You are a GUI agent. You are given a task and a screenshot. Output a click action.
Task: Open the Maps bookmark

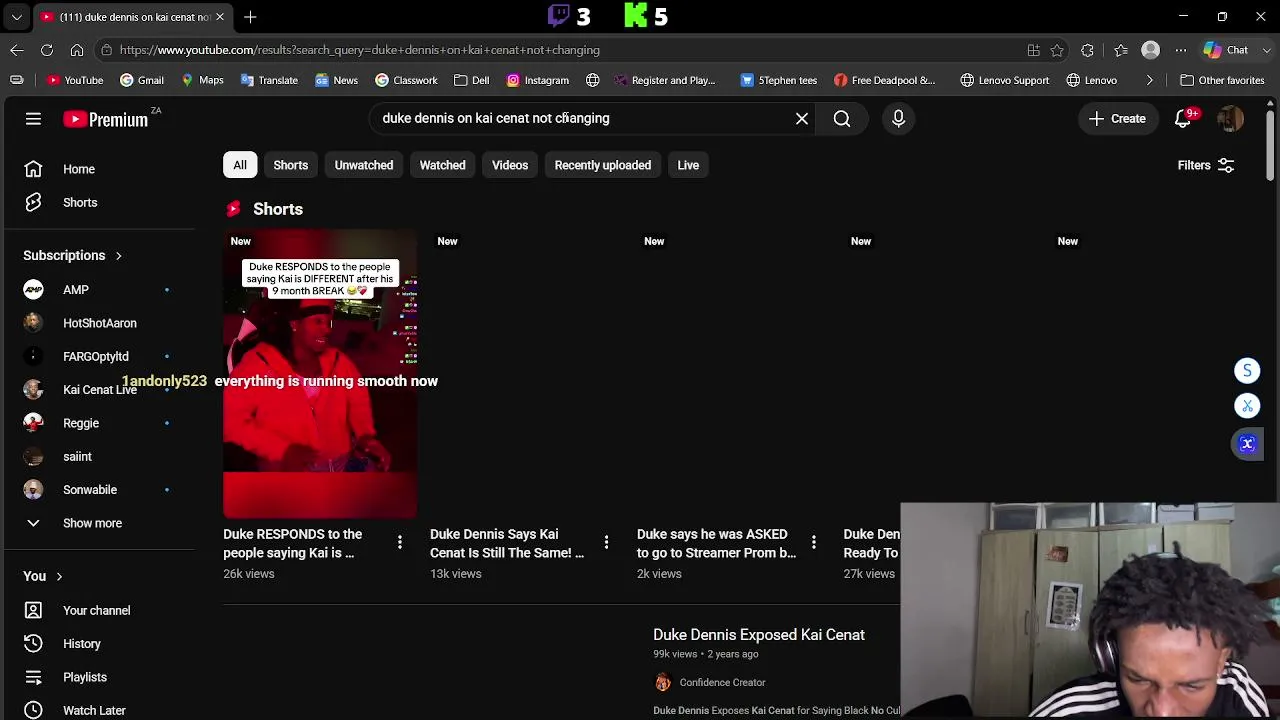202,80
